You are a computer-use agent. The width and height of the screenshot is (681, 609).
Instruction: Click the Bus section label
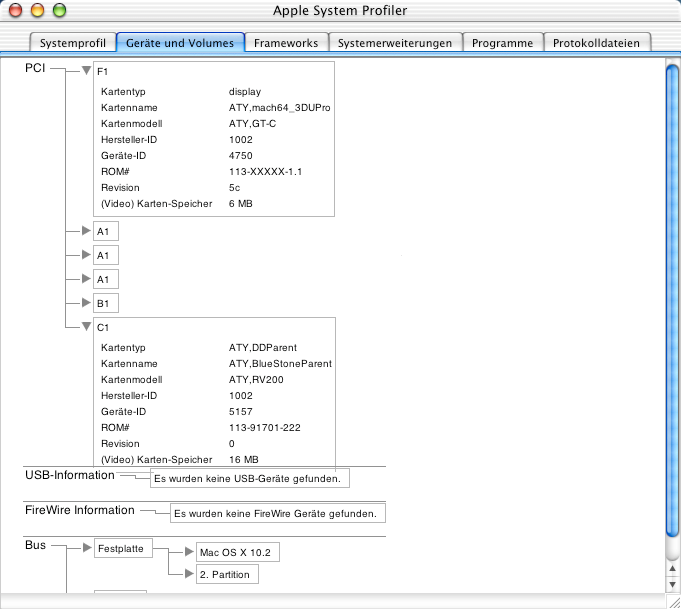point(35,545)
